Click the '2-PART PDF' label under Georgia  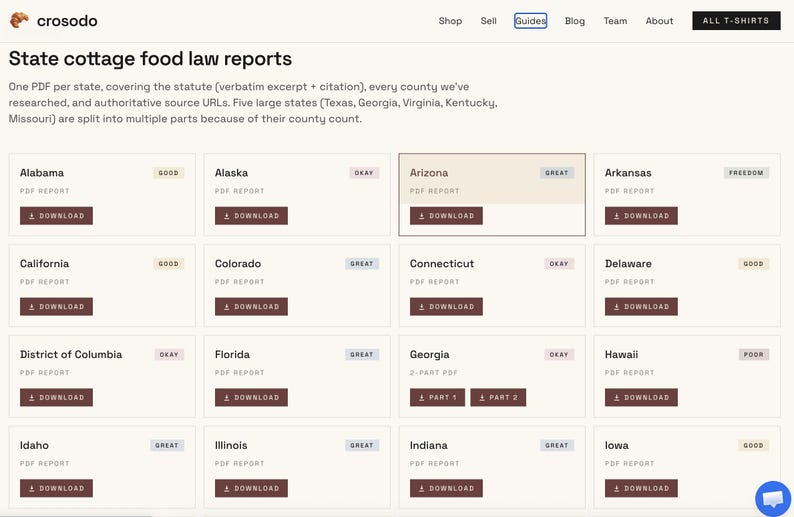point(433,373)
